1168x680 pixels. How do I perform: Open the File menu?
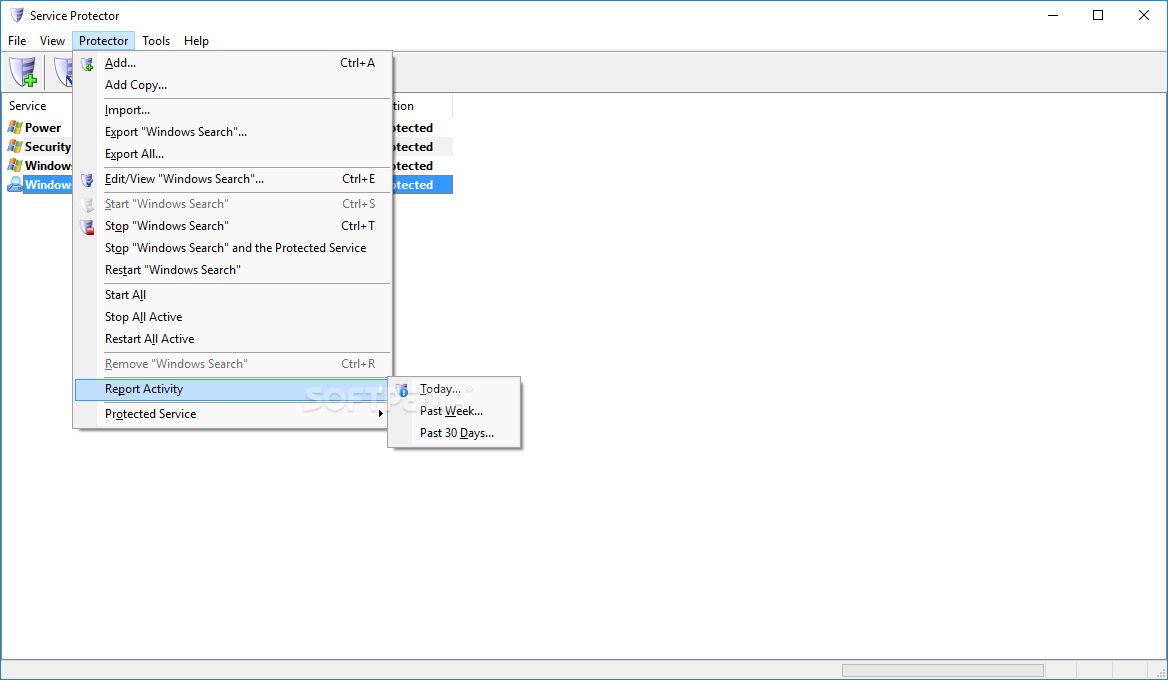point(17,41)
